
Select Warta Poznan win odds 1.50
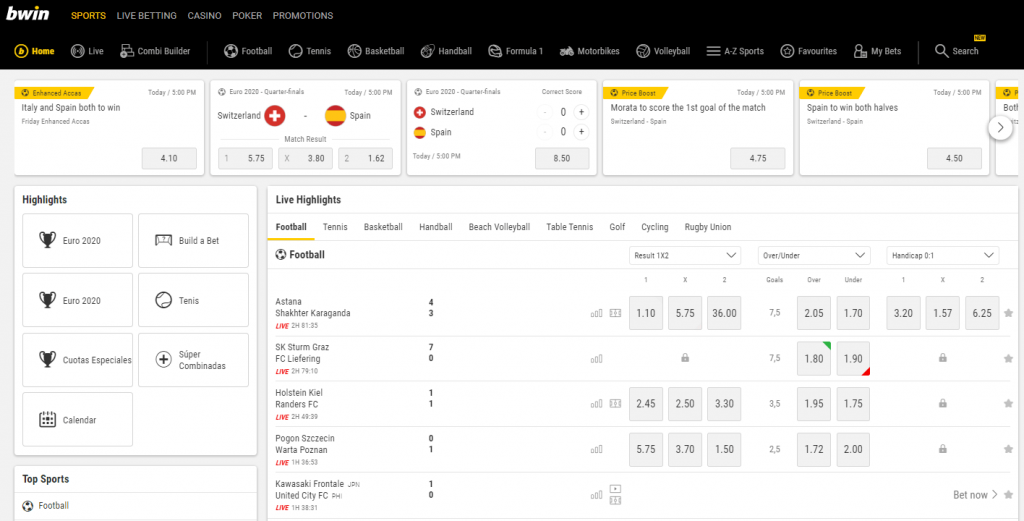click(724, 449)
